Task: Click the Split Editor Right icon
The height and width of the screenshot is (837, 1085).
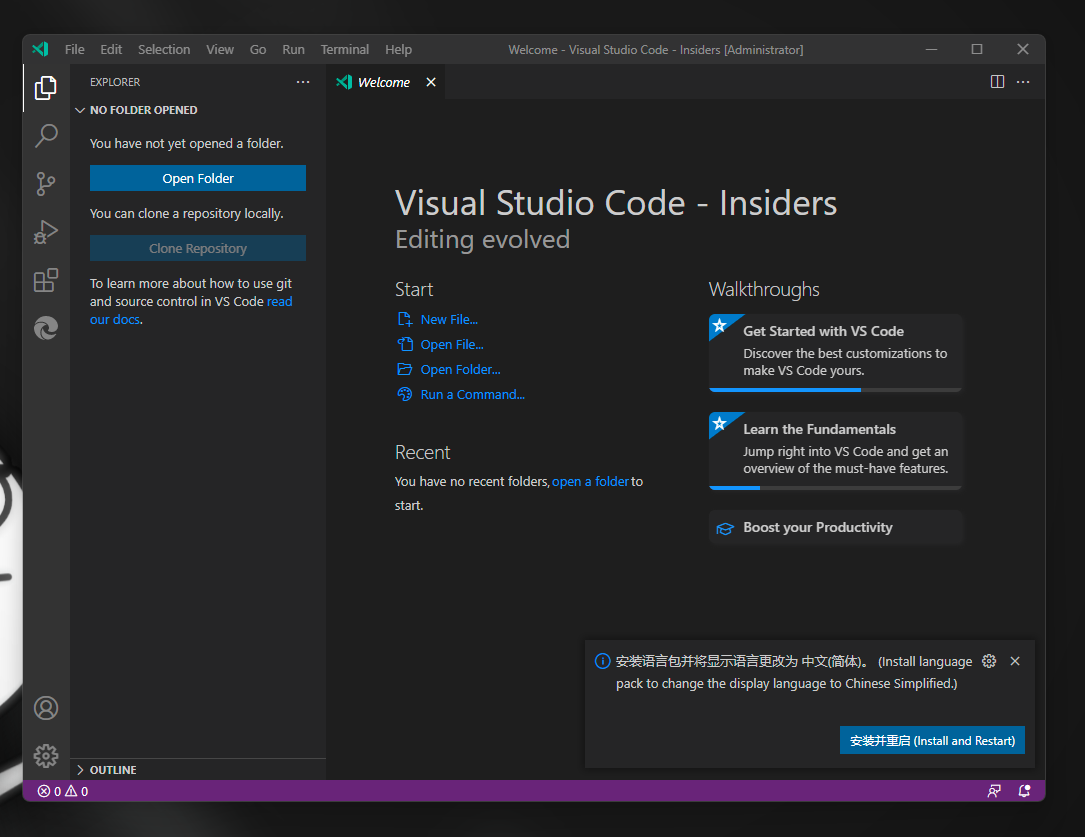Action: click(997, 82)
